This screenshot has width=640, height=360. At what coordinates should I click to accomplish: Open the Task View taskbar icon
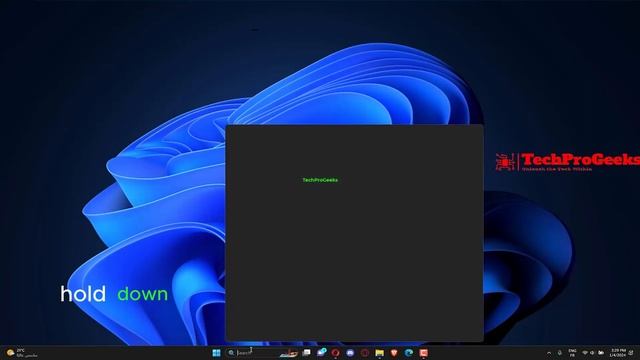tap(307, 353)
